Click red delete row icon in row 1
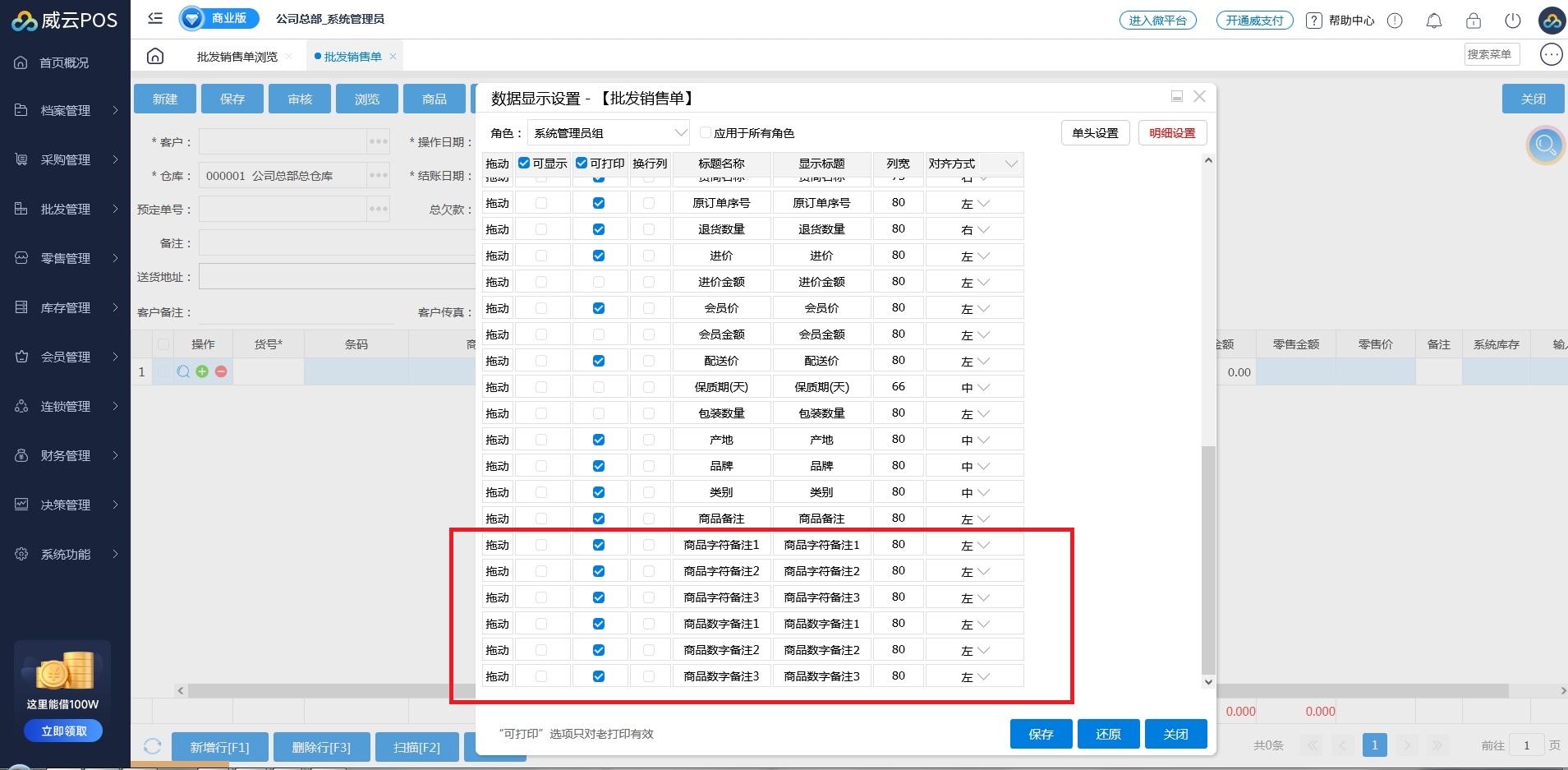Screen dimensions: 1568x770 pos(221,371)
